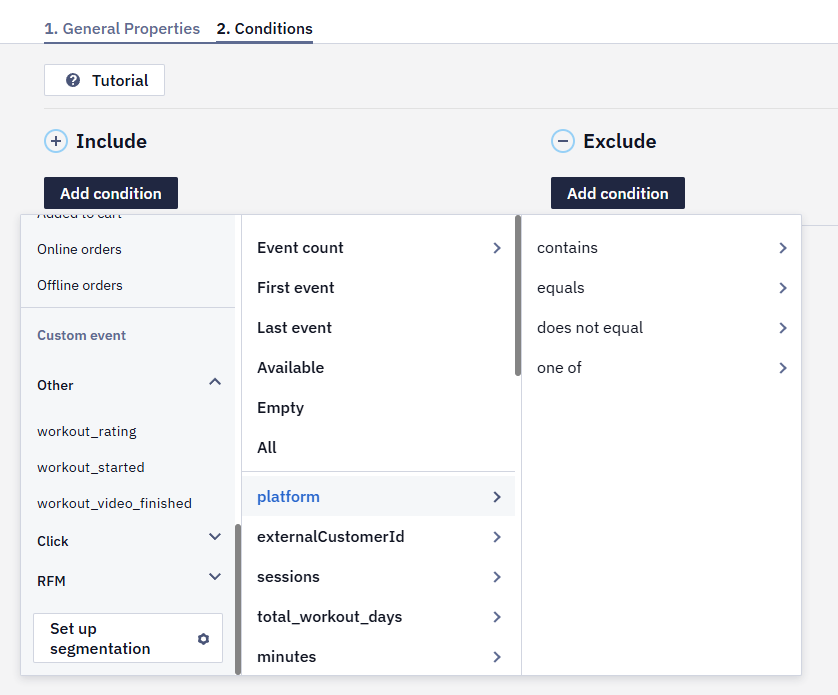This screenshot has height=695, width=838.
Task: Click the middle column scrollbar
Action: 518,295
